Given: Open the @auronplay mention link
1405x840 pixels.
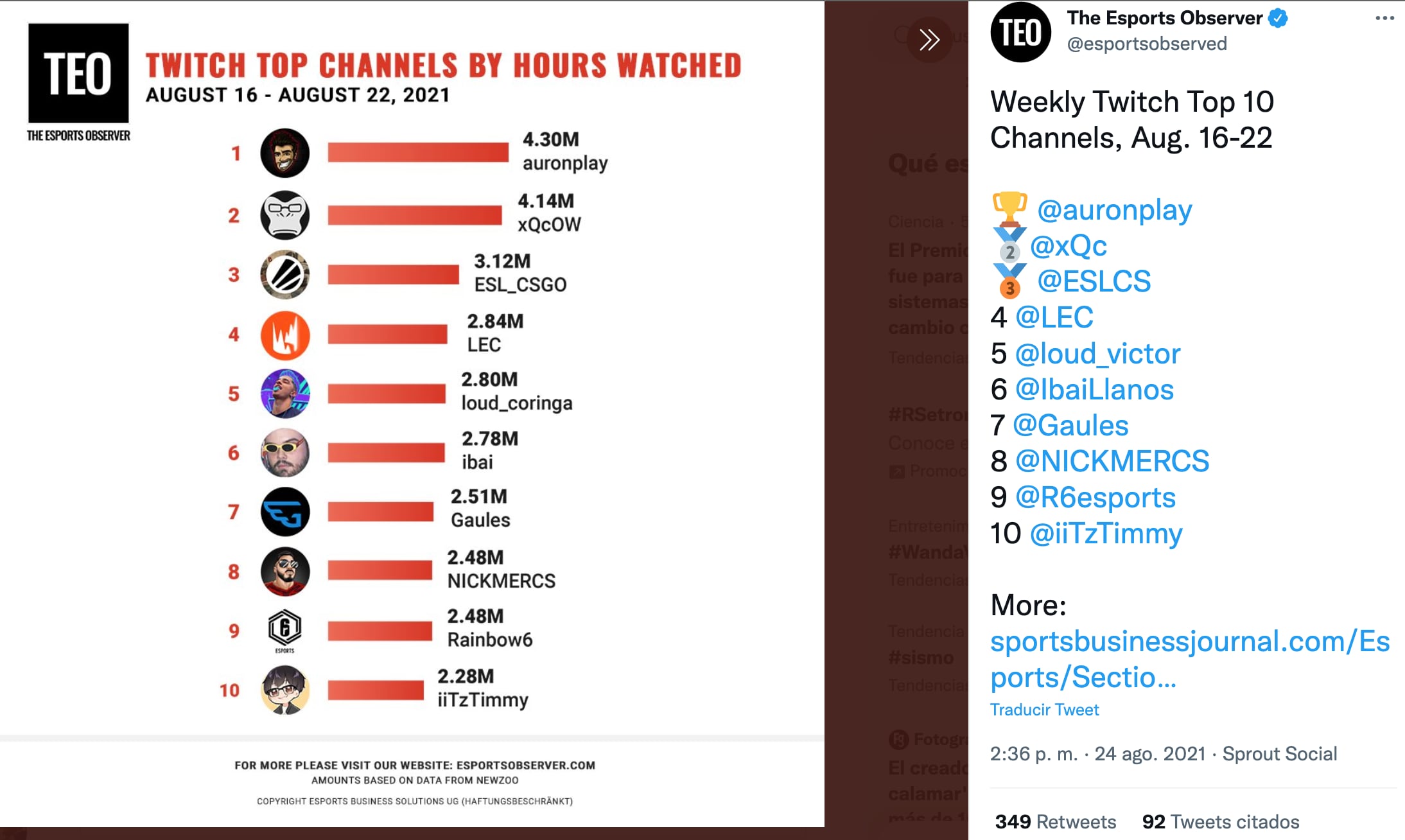Looking at the screenshot, I should pos(1114,210).
